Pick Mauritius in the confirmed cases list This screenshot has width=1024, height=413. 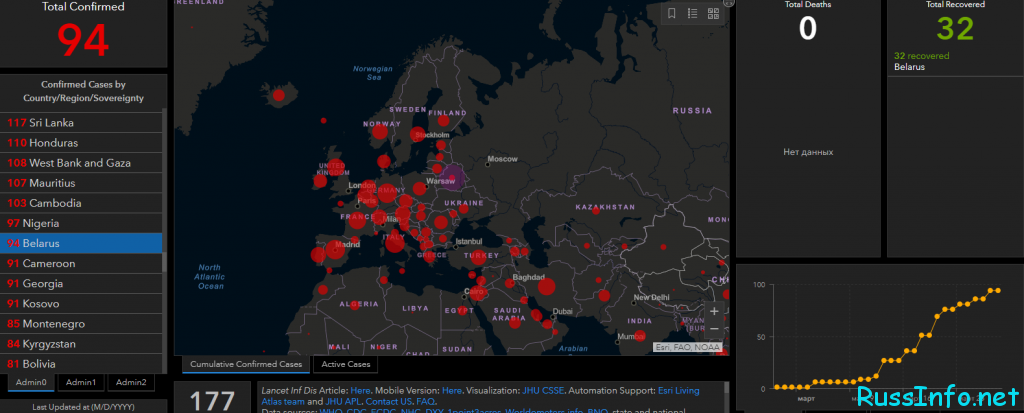click(81, 183)
